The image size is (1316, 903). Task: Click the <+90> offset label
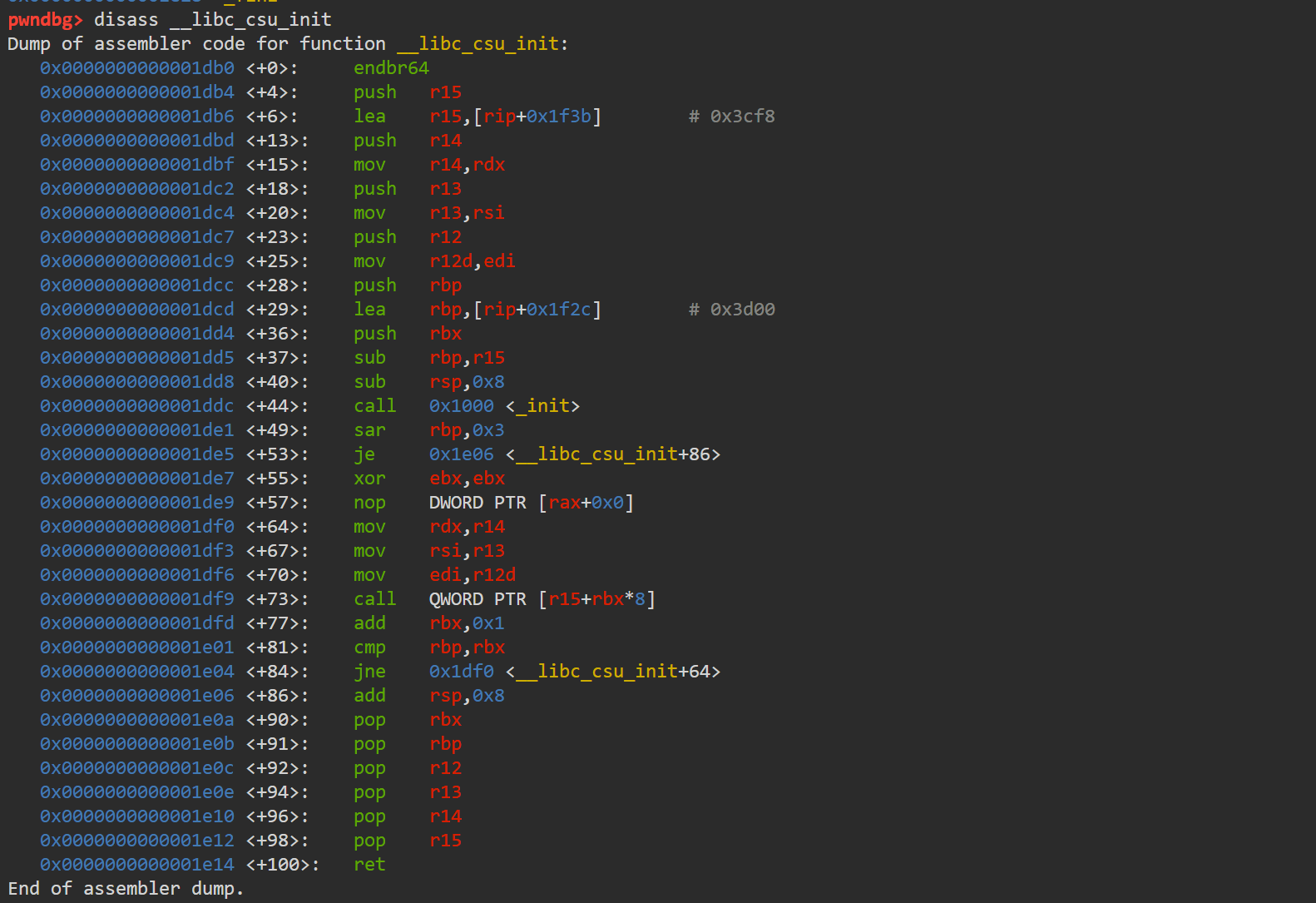pos(277,719)
